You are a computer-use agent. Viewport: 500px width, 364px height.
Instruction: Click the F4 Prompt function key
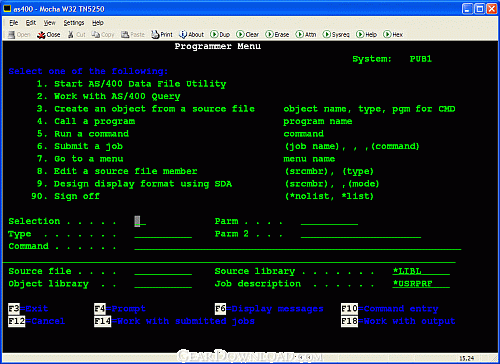[x=120, y=309]
